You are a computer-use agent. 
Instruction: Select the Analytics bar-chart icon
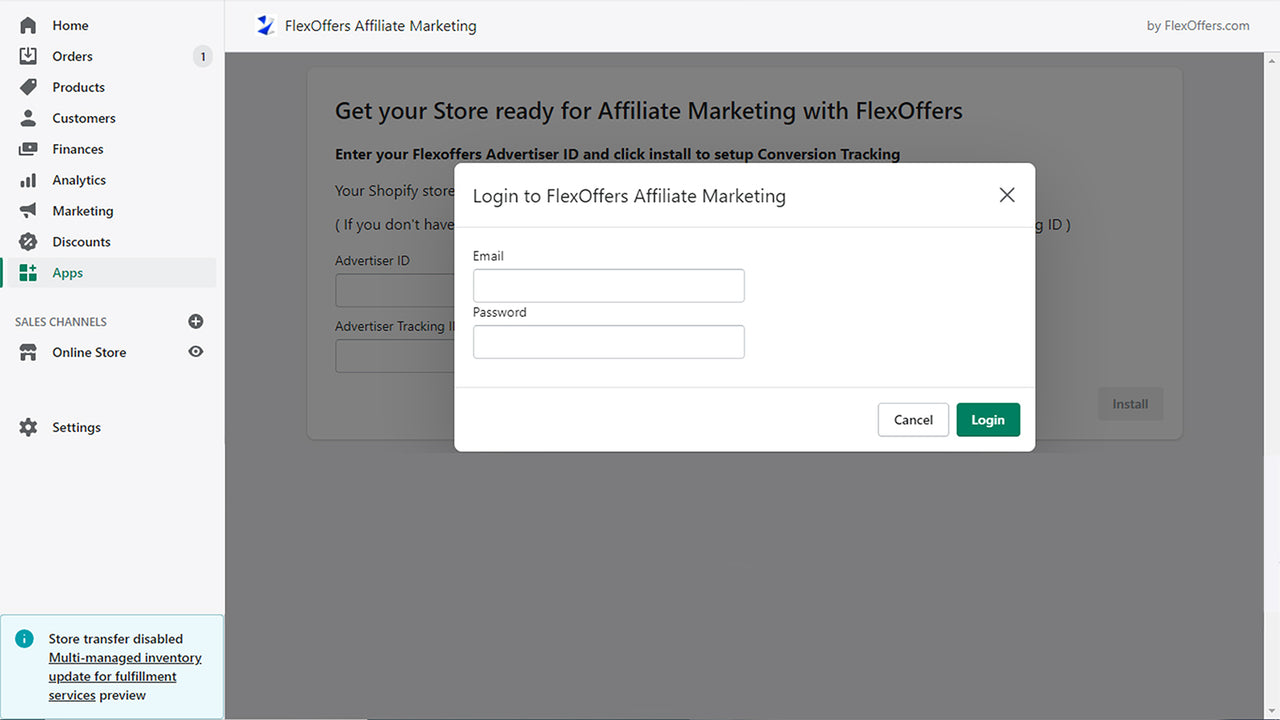pos(28,180)
